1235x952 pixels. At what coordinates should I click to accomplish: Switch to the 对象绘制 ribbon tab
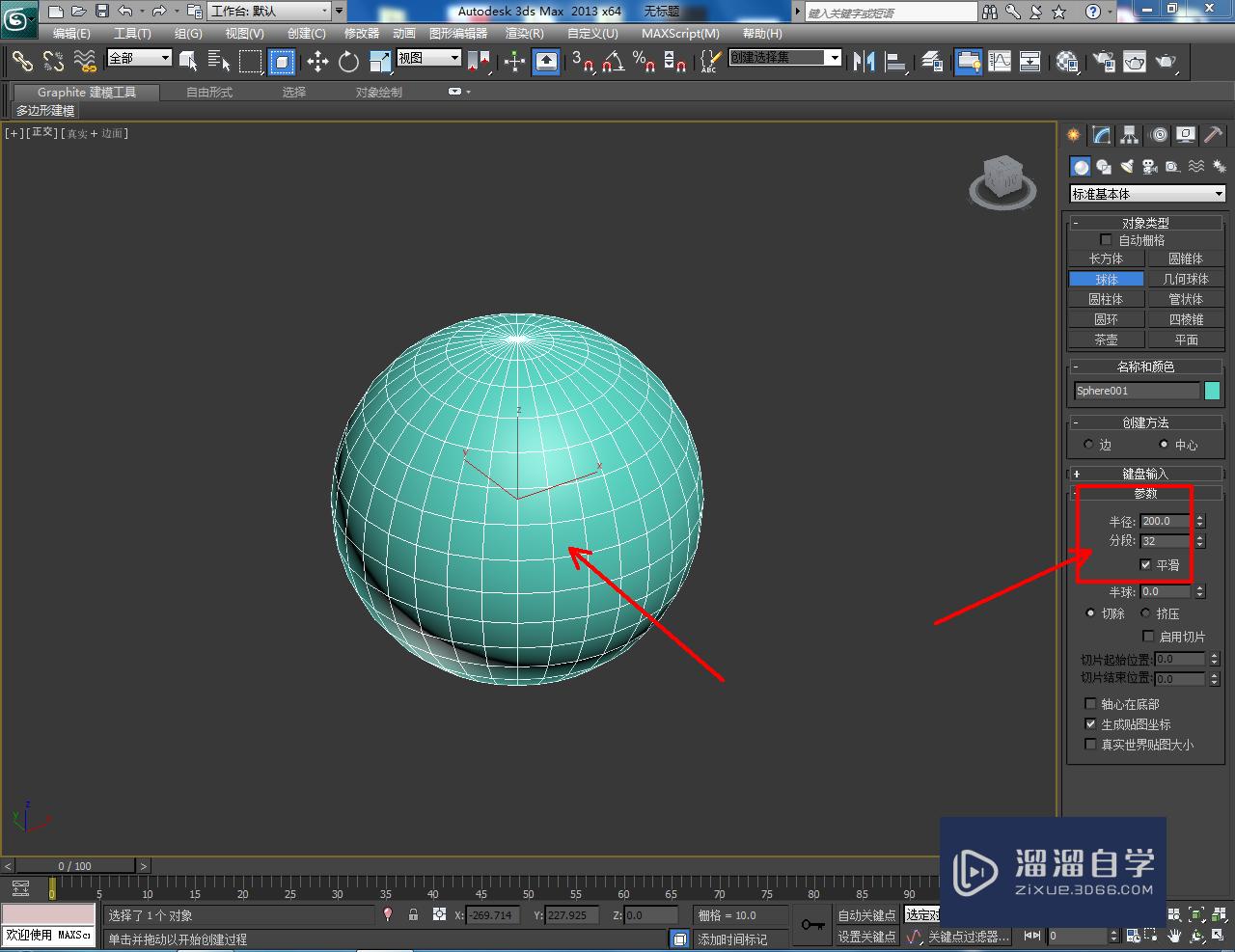tap(379, 93)
